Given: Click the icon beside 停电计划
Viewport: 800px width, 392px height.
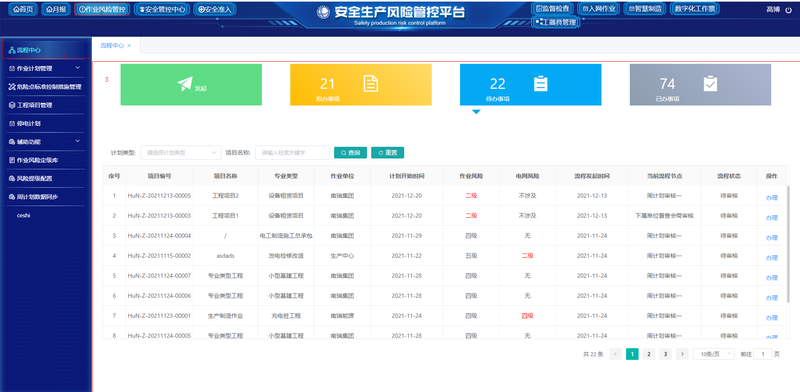Looking at the screenshot, I should (12, 124).
